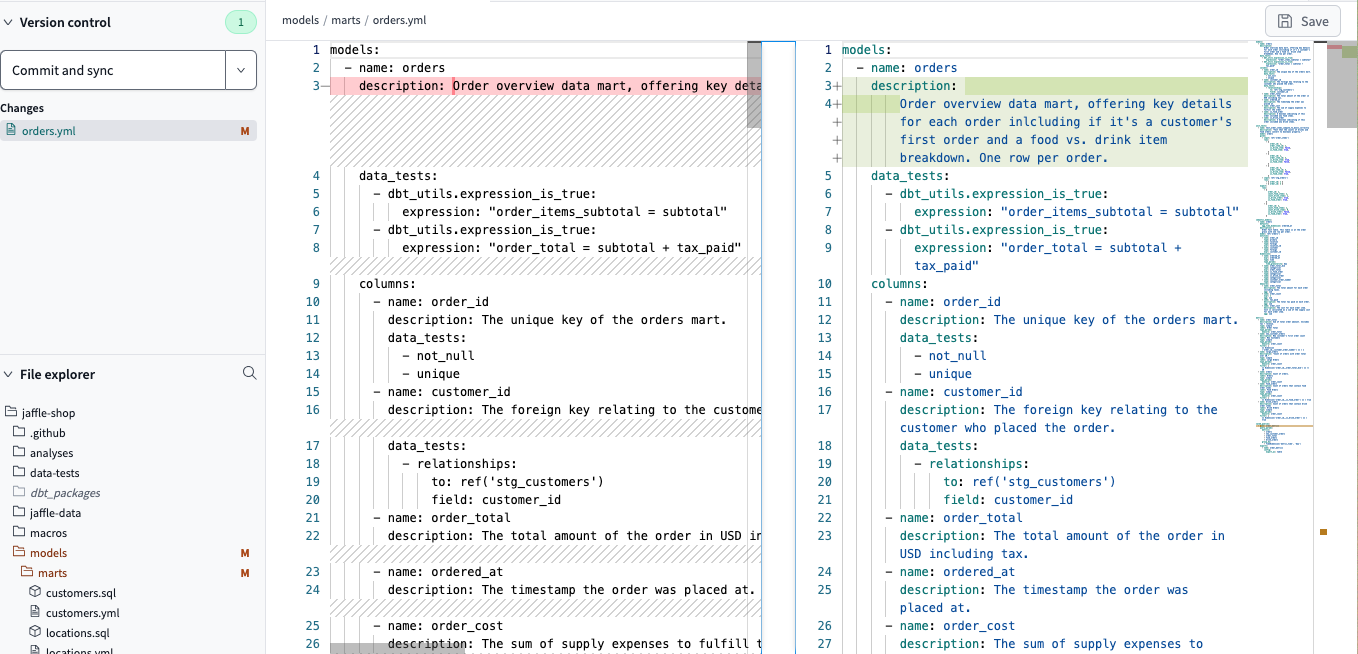Click the floppy disk icon on Save button
The image size is (1358, 654).
point(1285,20)
